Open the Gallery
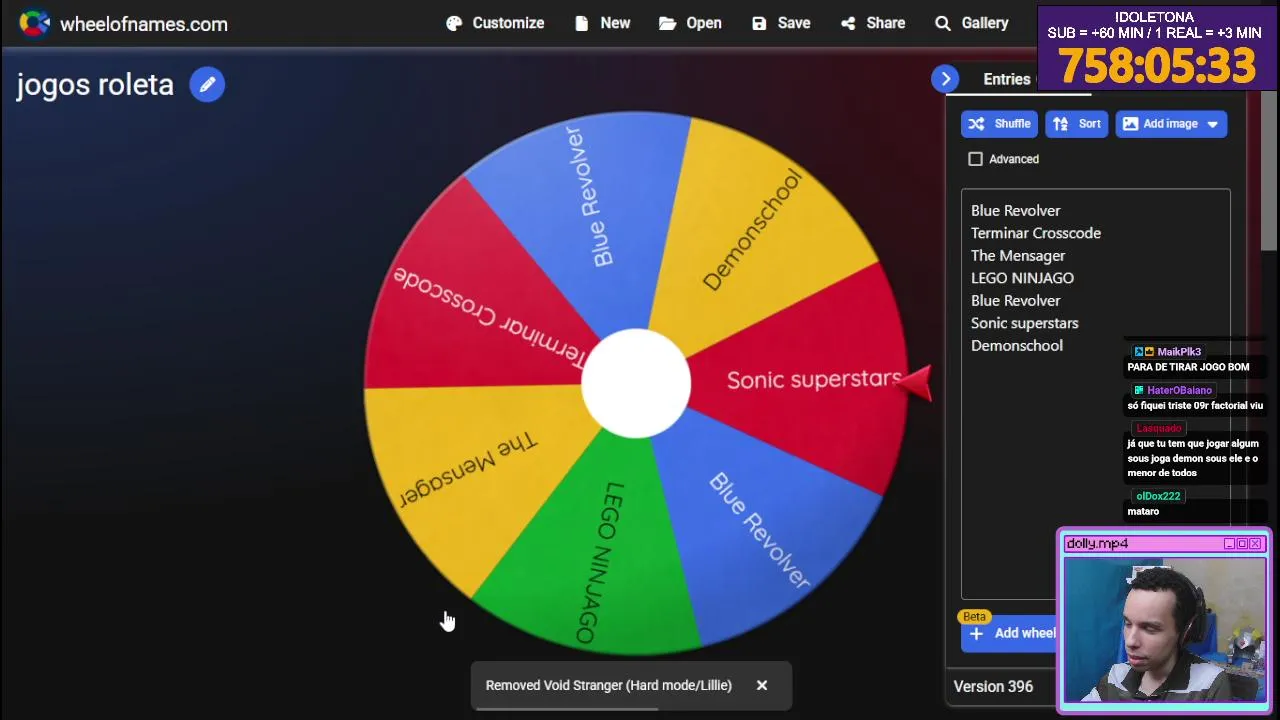This screenshot has width=1280, height=720. [972, 23]
